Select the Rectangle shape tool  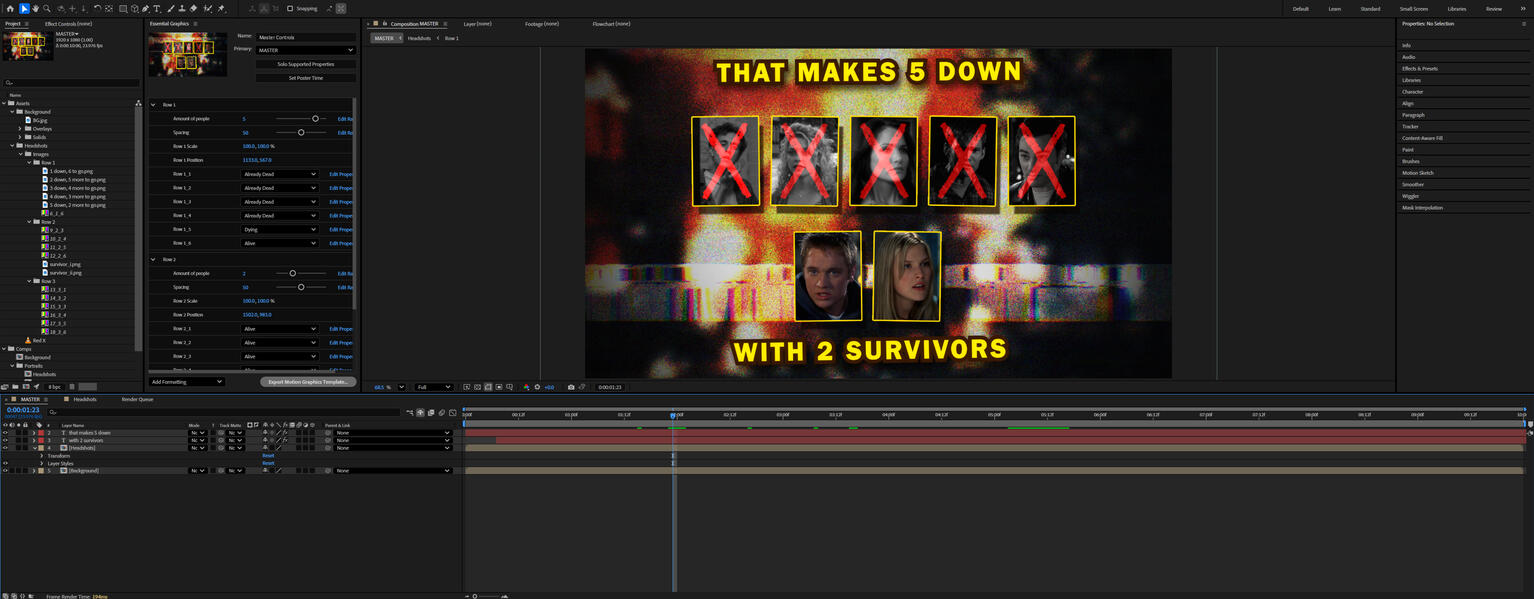tap(123, 8)
